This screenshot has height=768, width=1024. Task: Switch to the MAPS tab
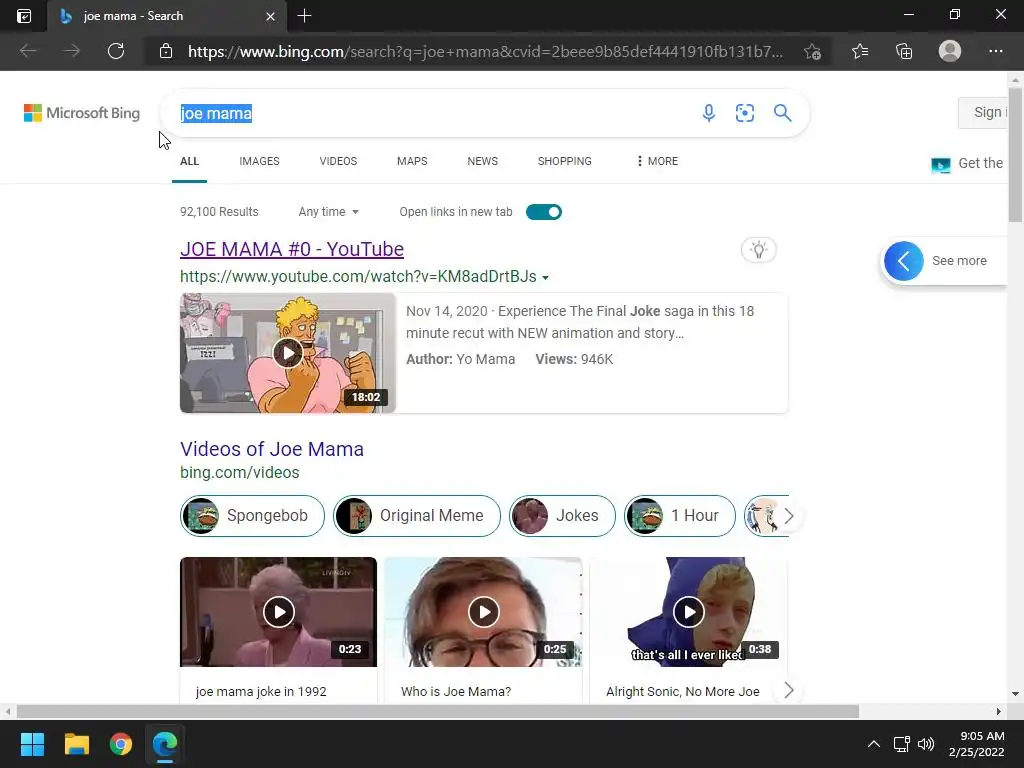click(x=412, y=161)
